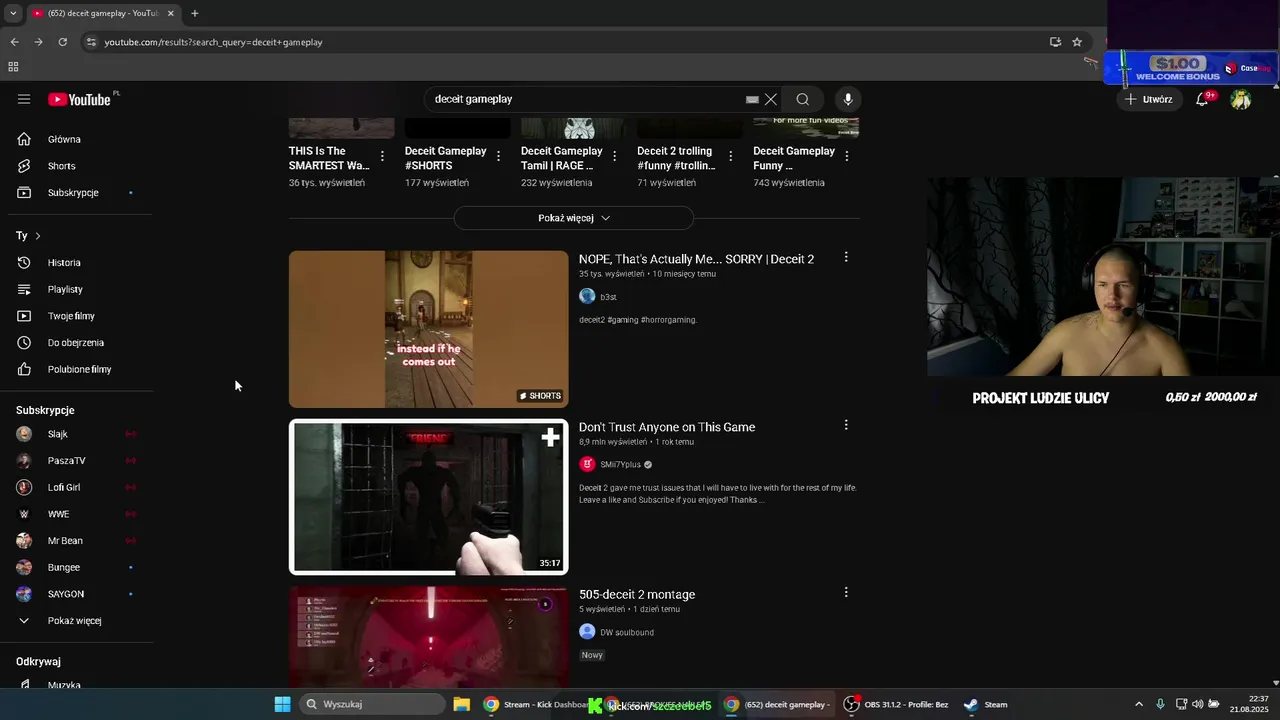Switch to OBS 31.1.2 in taskbar
Screen dimensions: 1280x720
pyautogui.click(x=897, y=704)
